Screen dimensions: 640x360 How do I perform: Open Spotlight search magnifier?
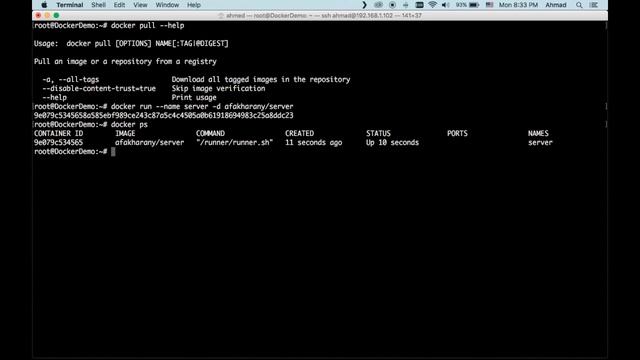tap(579, 5)
